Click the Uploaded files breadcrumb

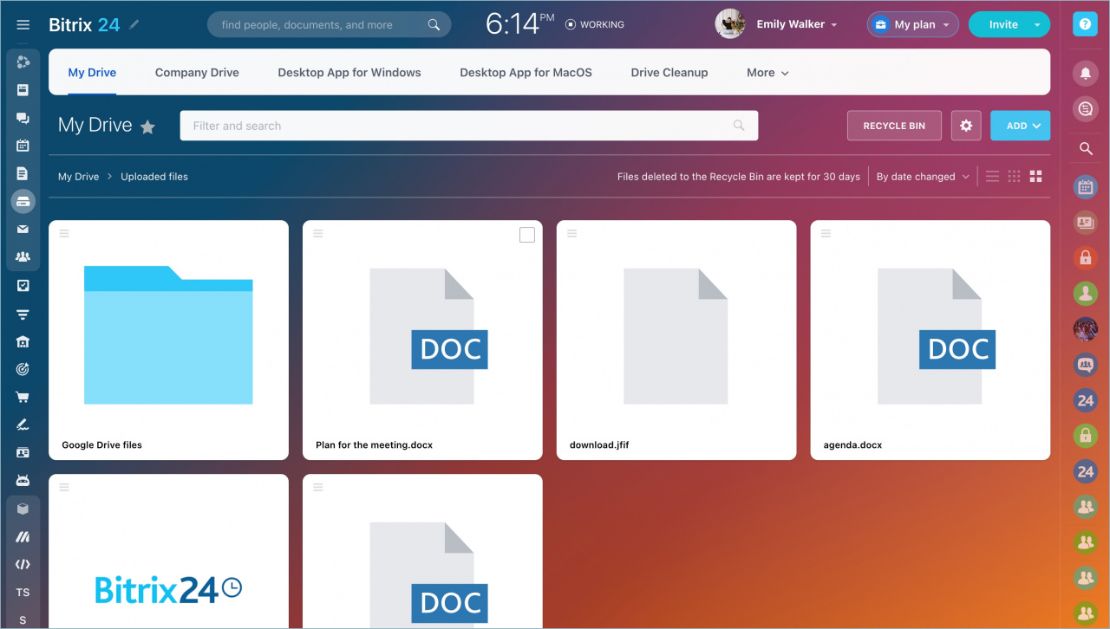click(x=154, y=177)
